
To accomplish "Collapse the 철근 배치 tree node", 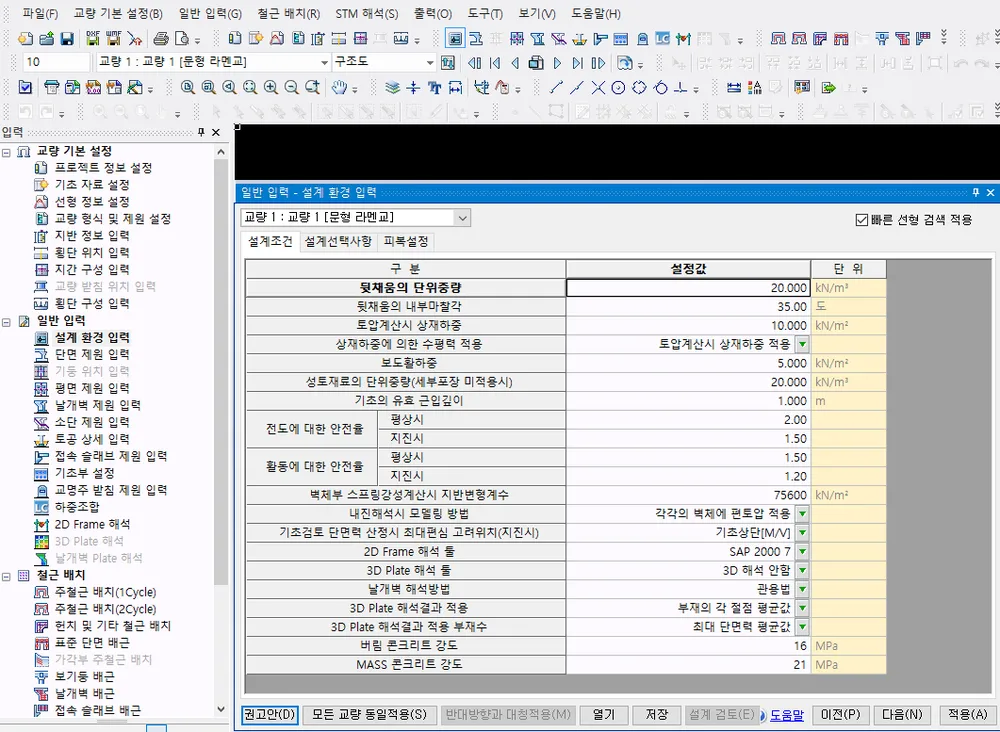I will [x=6, y=576].
